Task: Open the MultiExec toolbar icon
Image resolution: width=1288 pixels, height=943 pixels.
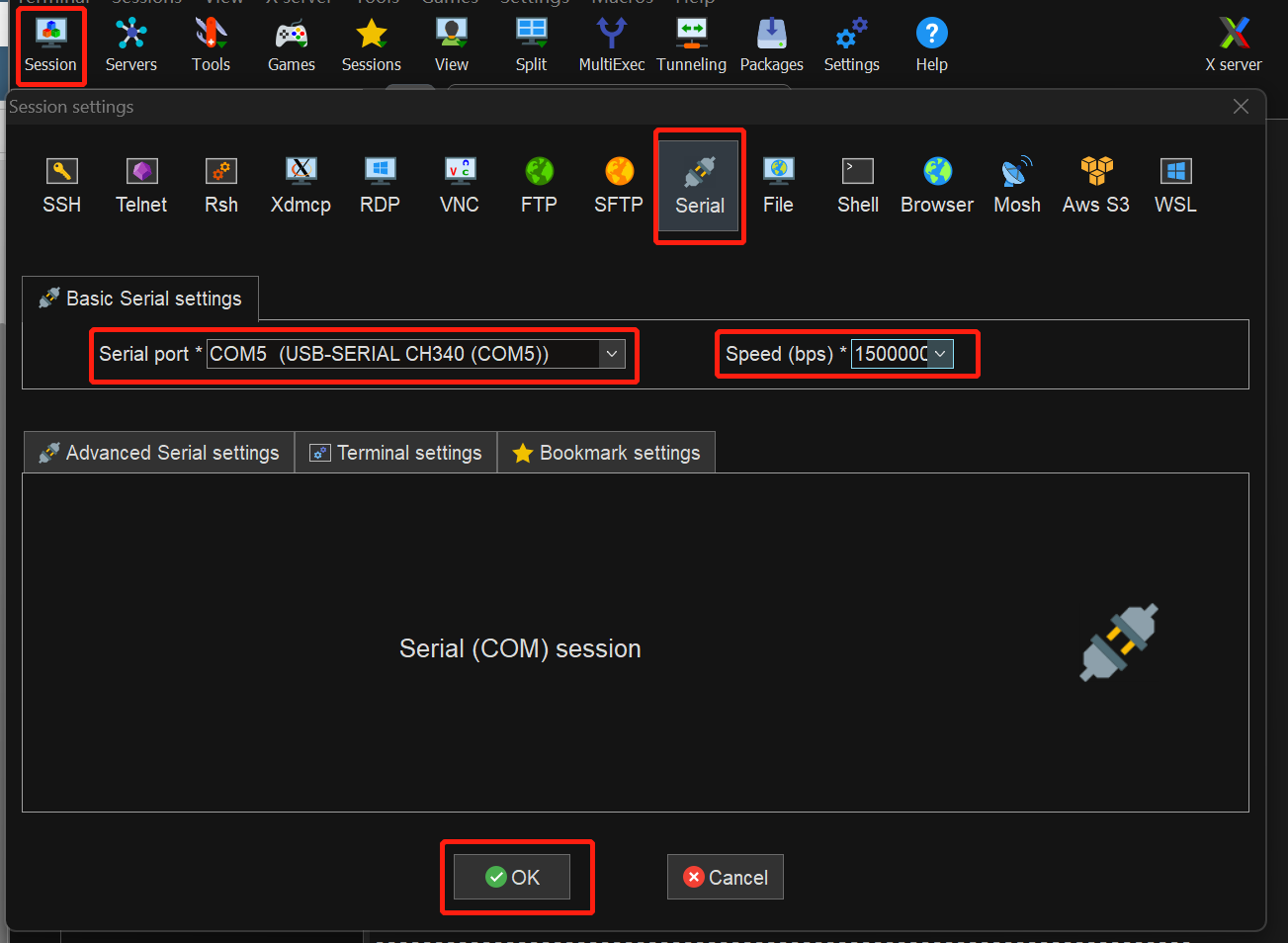Action: tap(612, 46)
